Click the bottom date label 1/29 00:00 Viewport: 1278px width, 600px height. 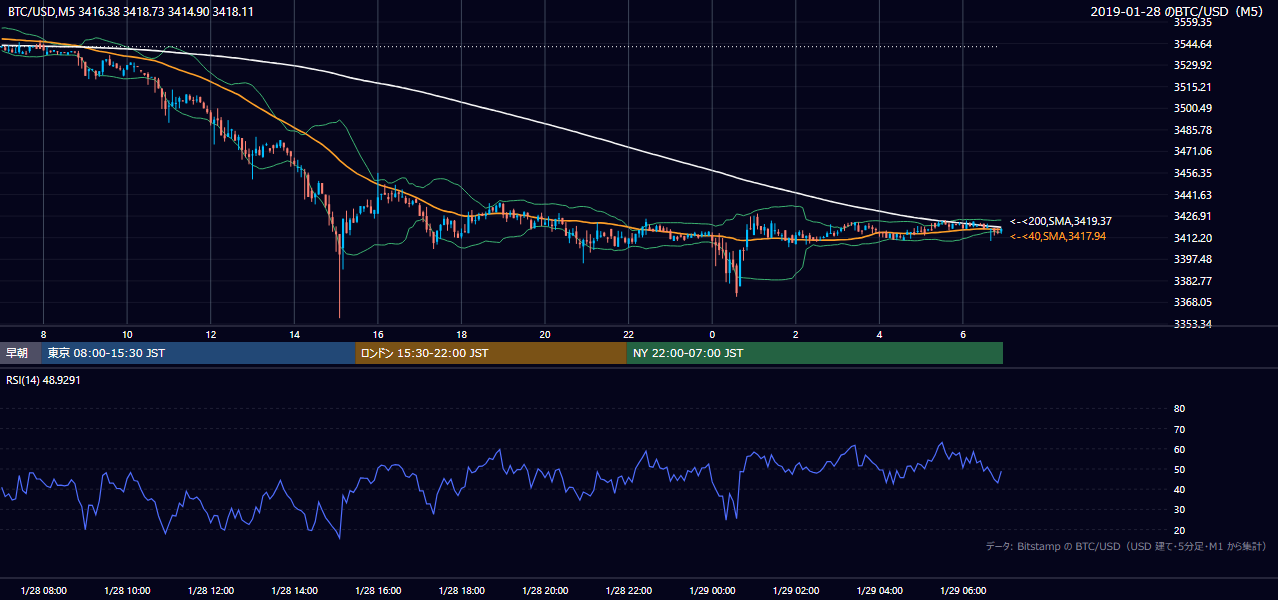(712, 591)
